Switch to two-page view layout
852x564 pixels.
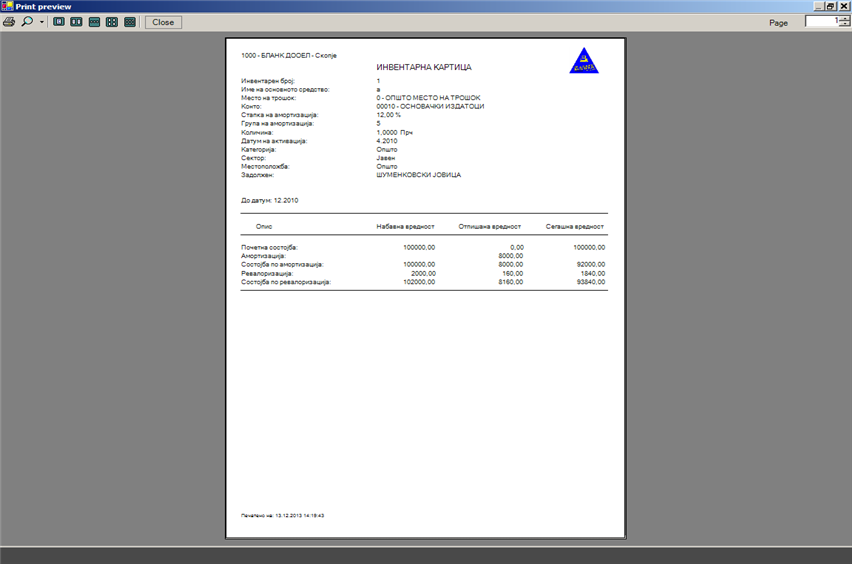(x=76, y=21)
